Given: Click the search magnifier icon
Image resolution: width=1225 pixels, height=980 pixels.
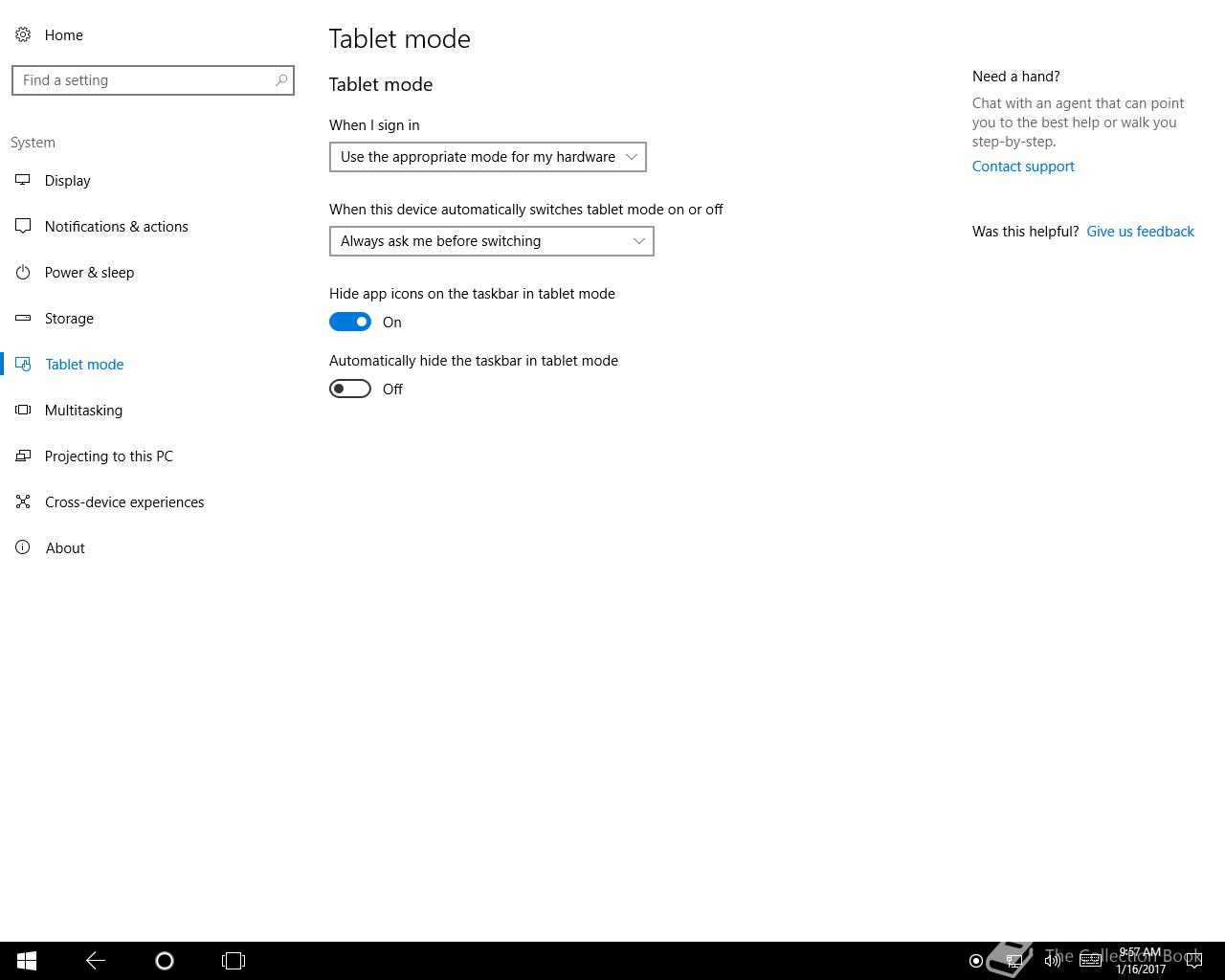Looking at the screenshot, I should tap(281, 80).
